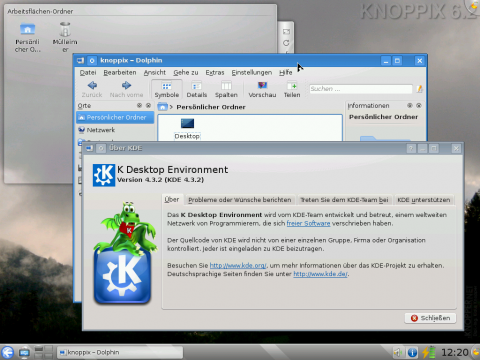The image size is (480, 360).
Task: Open the KDE unterstützen tab
Action: pos(424,200)
